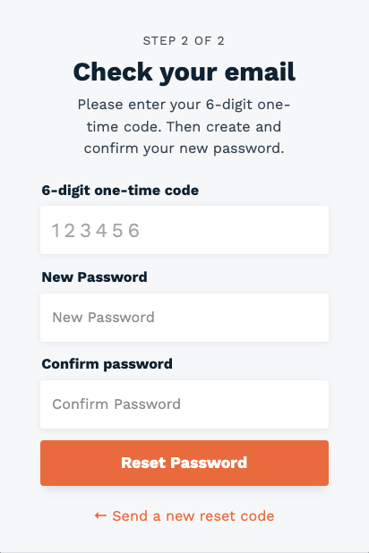The width and height of the screenshot is (369, 553).
Task: Click the "time code. Then create and" line
Action: 184,127
